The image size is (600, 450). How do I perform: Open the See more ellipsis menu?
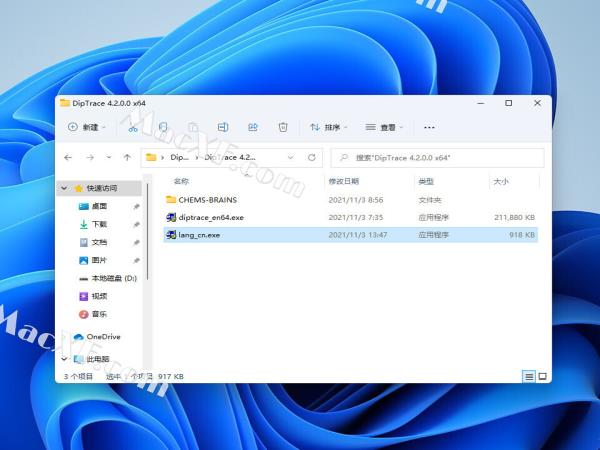[x=429, y=127]
